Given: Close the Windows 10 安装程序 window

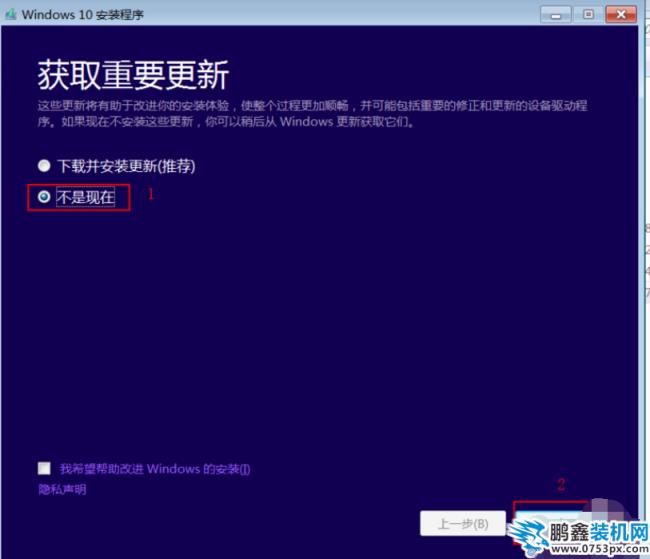Looking at the screenshot, I should 621,15.
